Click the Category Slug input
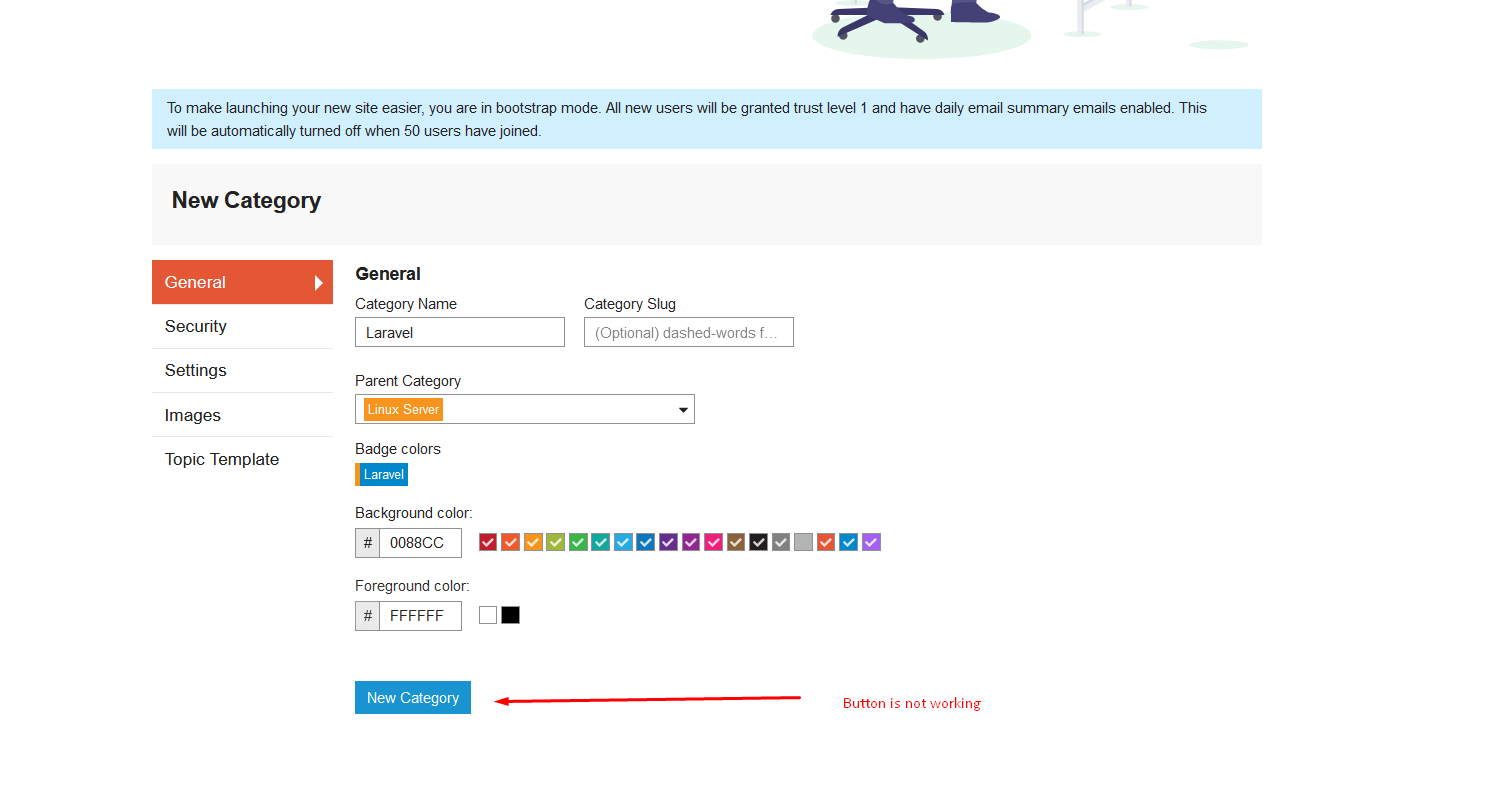 (x=688, y=332)
